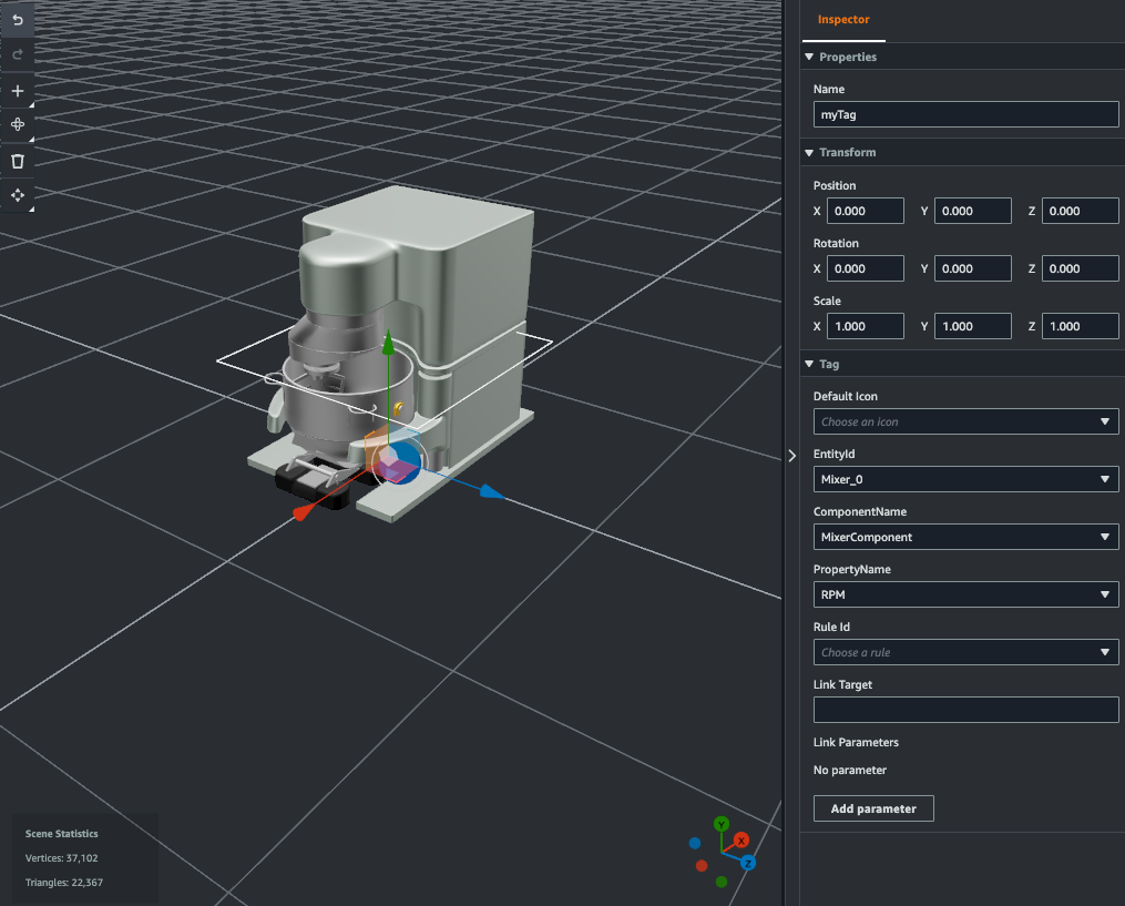Collapse the Properties section

(809, 57)
